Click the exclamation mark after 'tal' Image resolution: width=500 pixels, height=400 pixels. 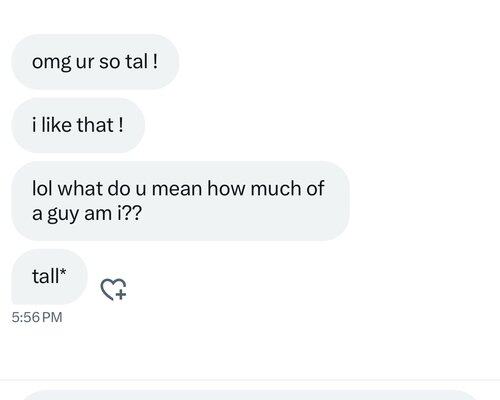click(155, 62)
